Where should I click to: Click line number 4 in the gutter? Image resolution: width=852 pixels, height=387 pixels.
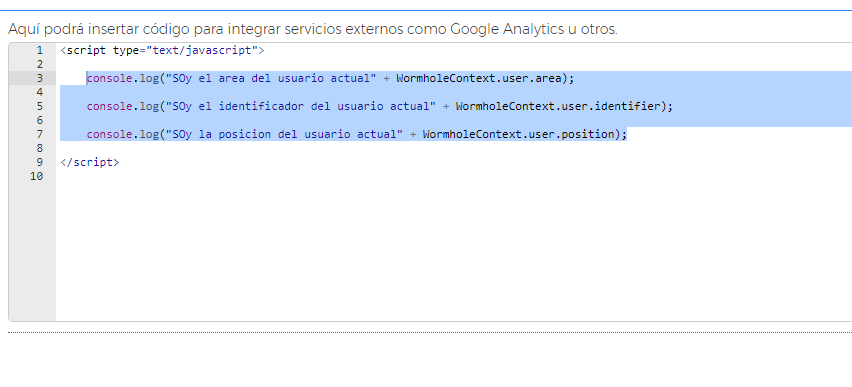(x=39, y=92)
